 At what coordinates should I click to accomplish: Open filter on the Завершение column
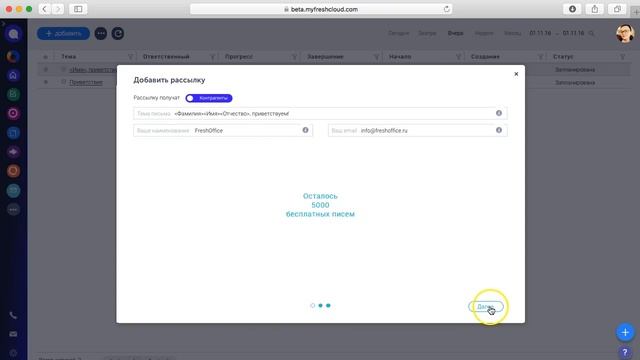pyautogui.click(x=376, y=57)
